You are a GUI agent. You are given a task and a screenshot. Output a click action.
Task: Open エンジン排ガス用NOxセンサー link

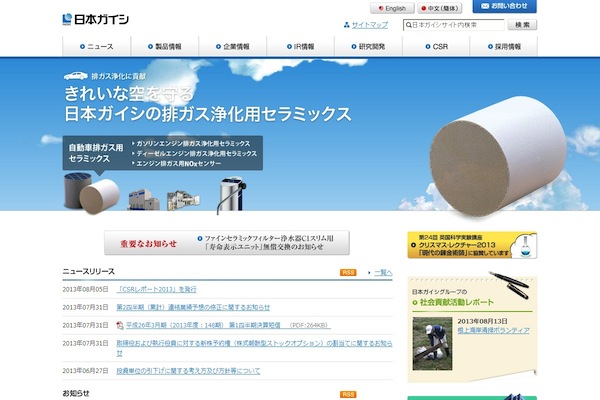click(x=178, y=163)
